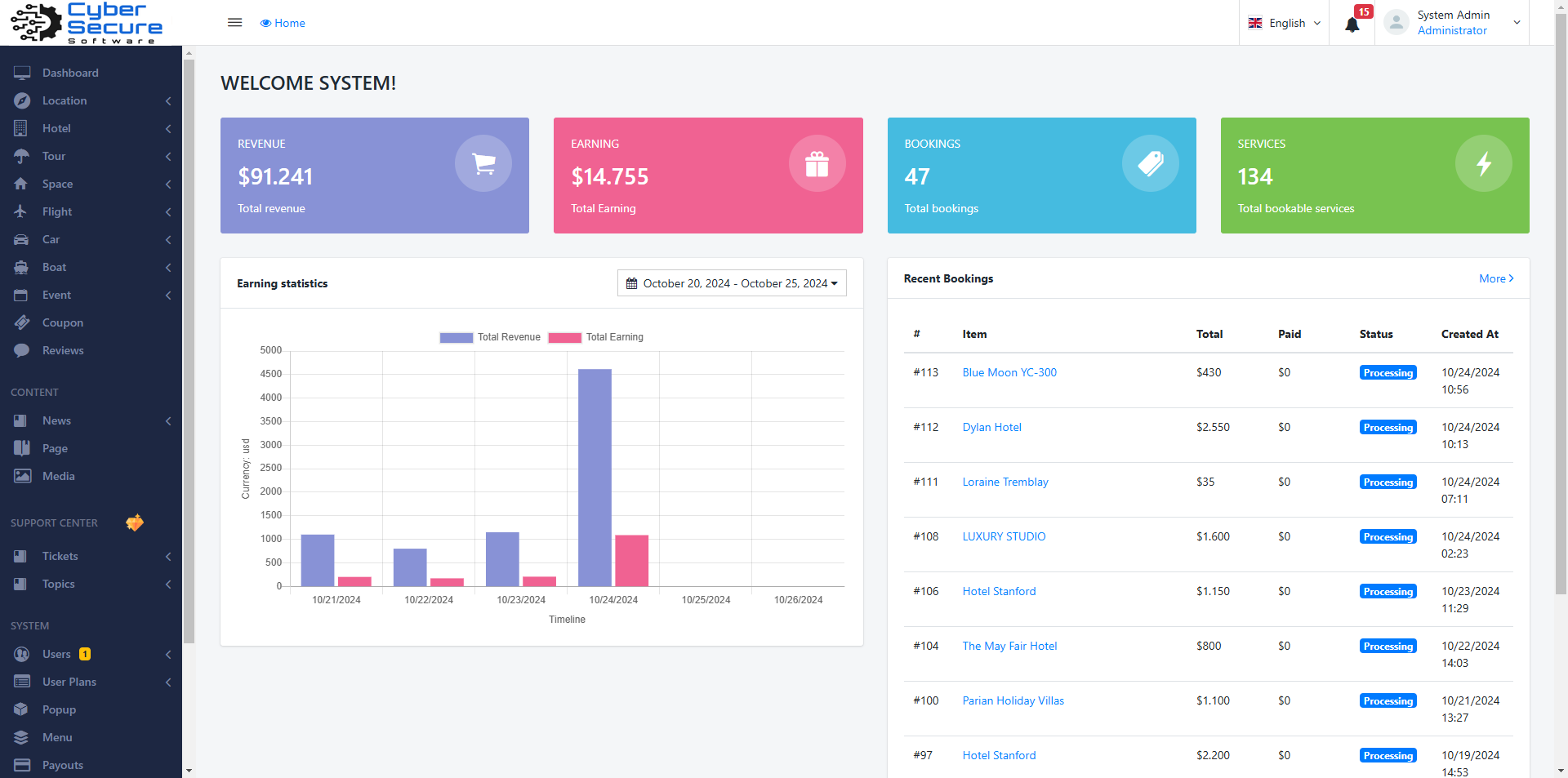
Task: Click the Home link in header
Action: (x=283, y=23)
